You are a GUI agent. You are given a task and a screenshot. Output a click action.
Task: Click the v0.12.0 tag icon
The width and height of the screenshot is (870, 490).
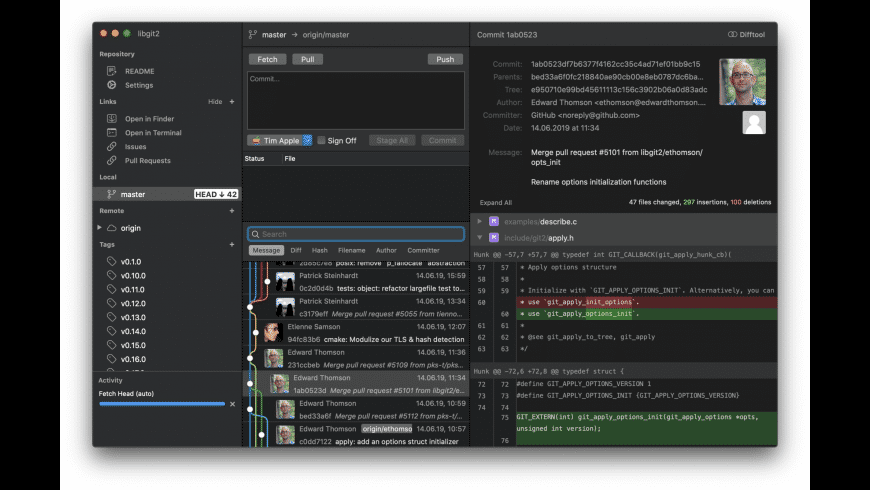point(112,303)
